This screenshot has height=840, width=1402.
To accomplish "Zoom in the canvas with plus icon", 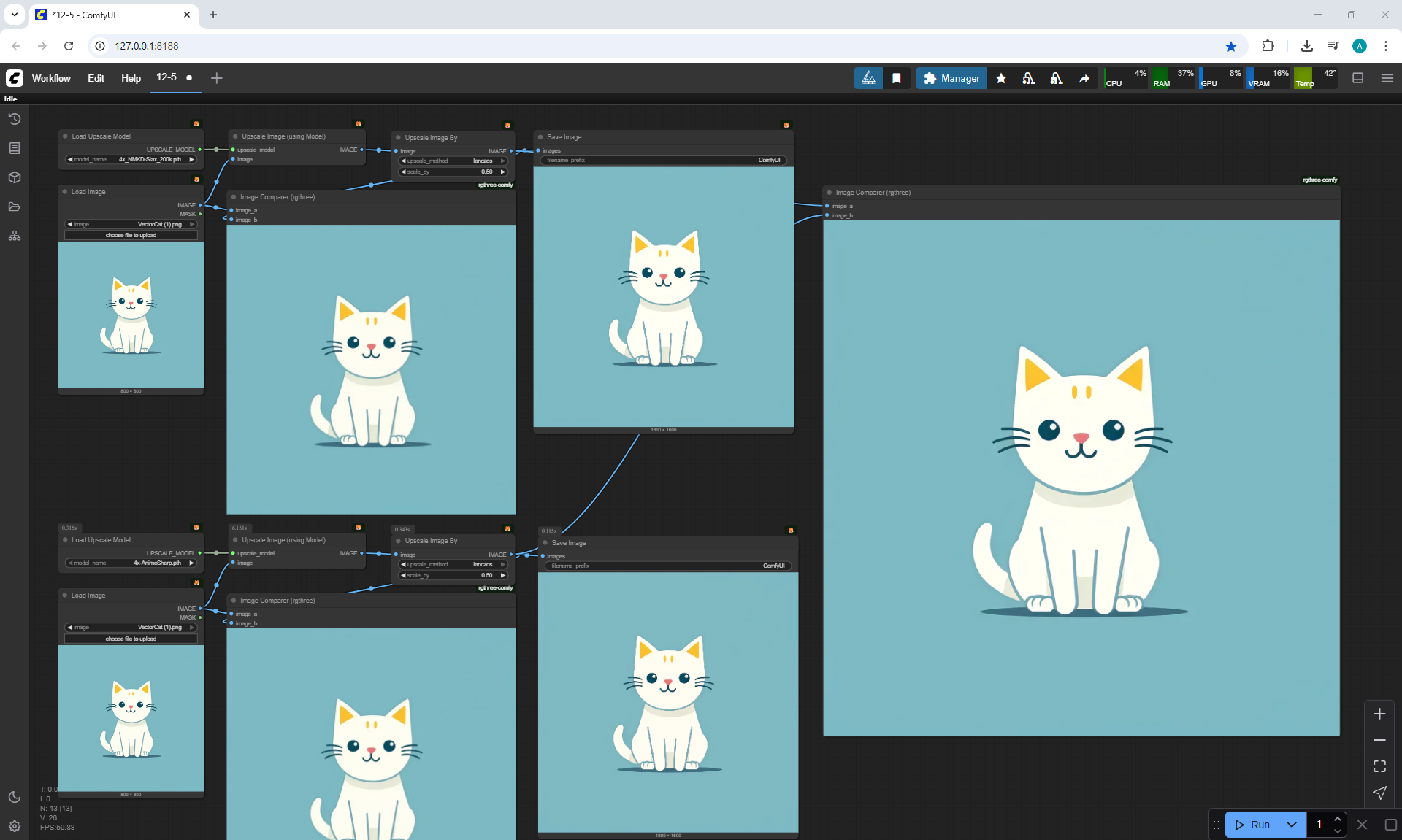I will (1379, 714).
